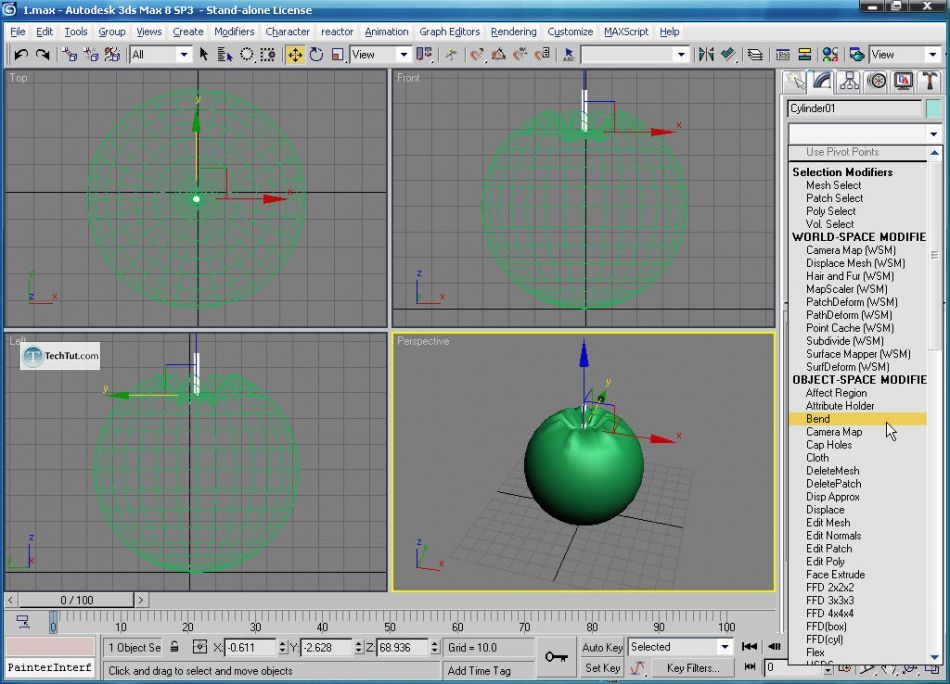Enable Auto Key animation mode
This screenshot has width=950, height=684.
(x=602, y=647)
